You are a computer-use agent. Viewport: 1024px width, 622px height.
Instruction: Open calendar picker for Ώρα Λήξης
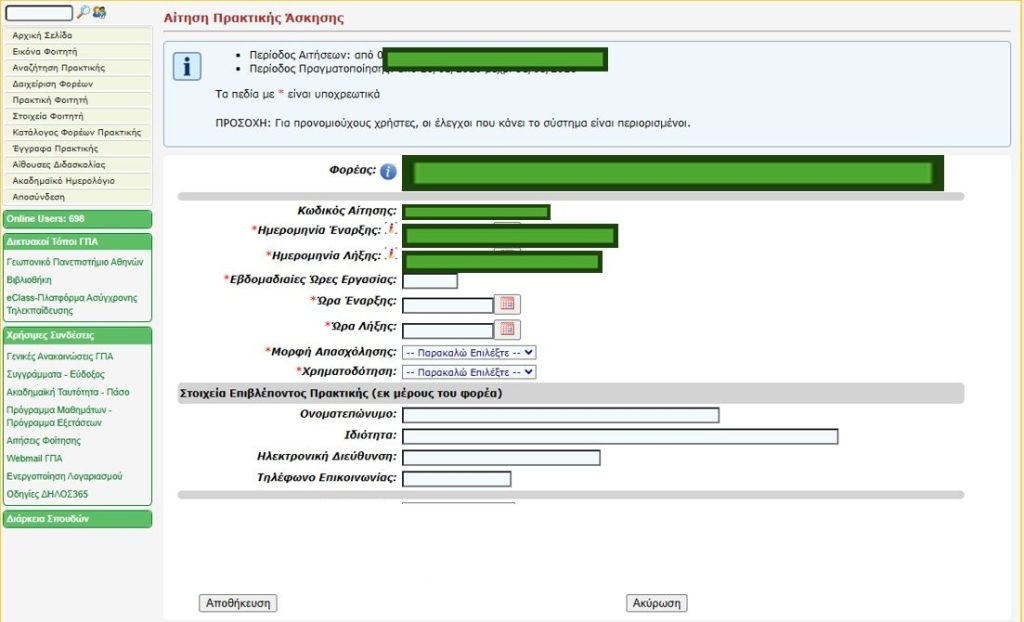507,329
